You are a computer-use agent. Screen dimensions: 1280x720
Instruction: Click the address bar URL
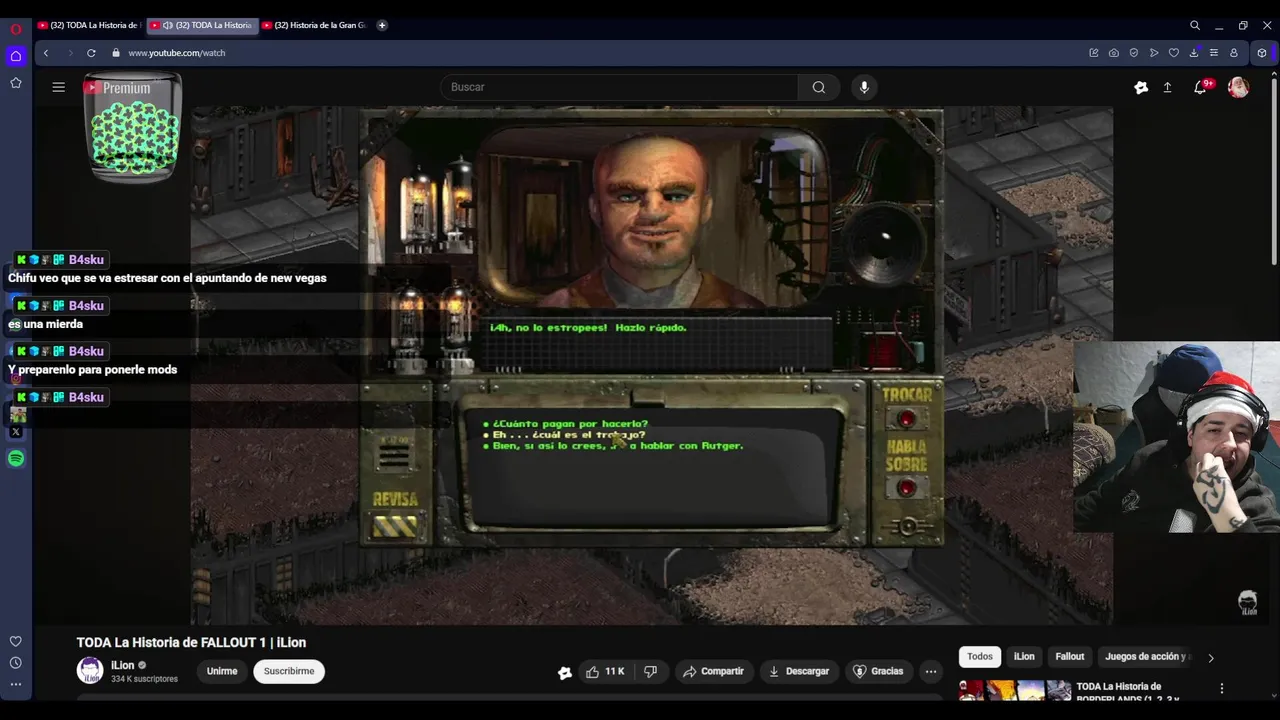[x=177, y=53]
